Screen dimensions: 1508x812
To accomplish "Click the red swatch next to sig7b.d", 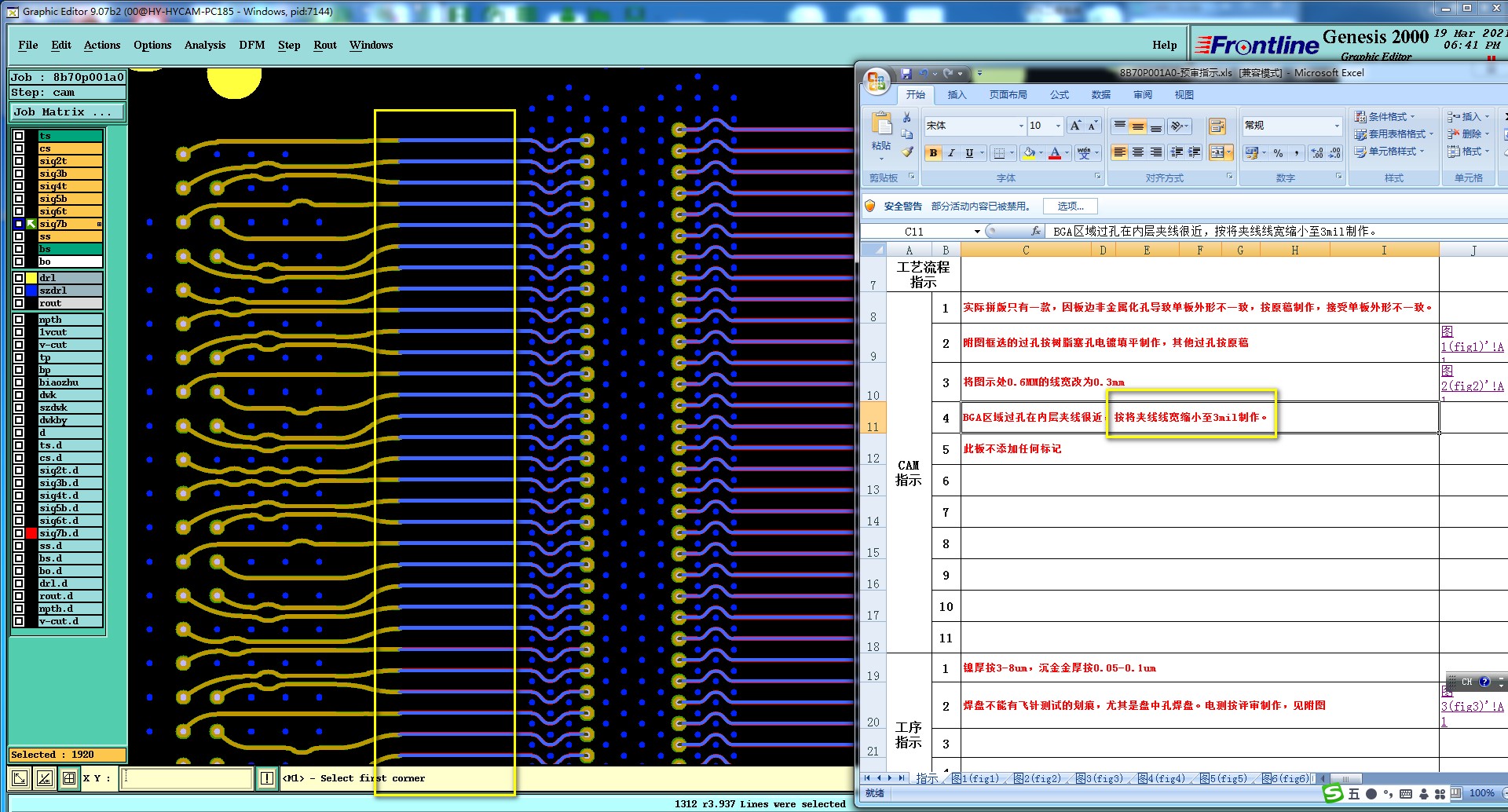I will 31,533.
